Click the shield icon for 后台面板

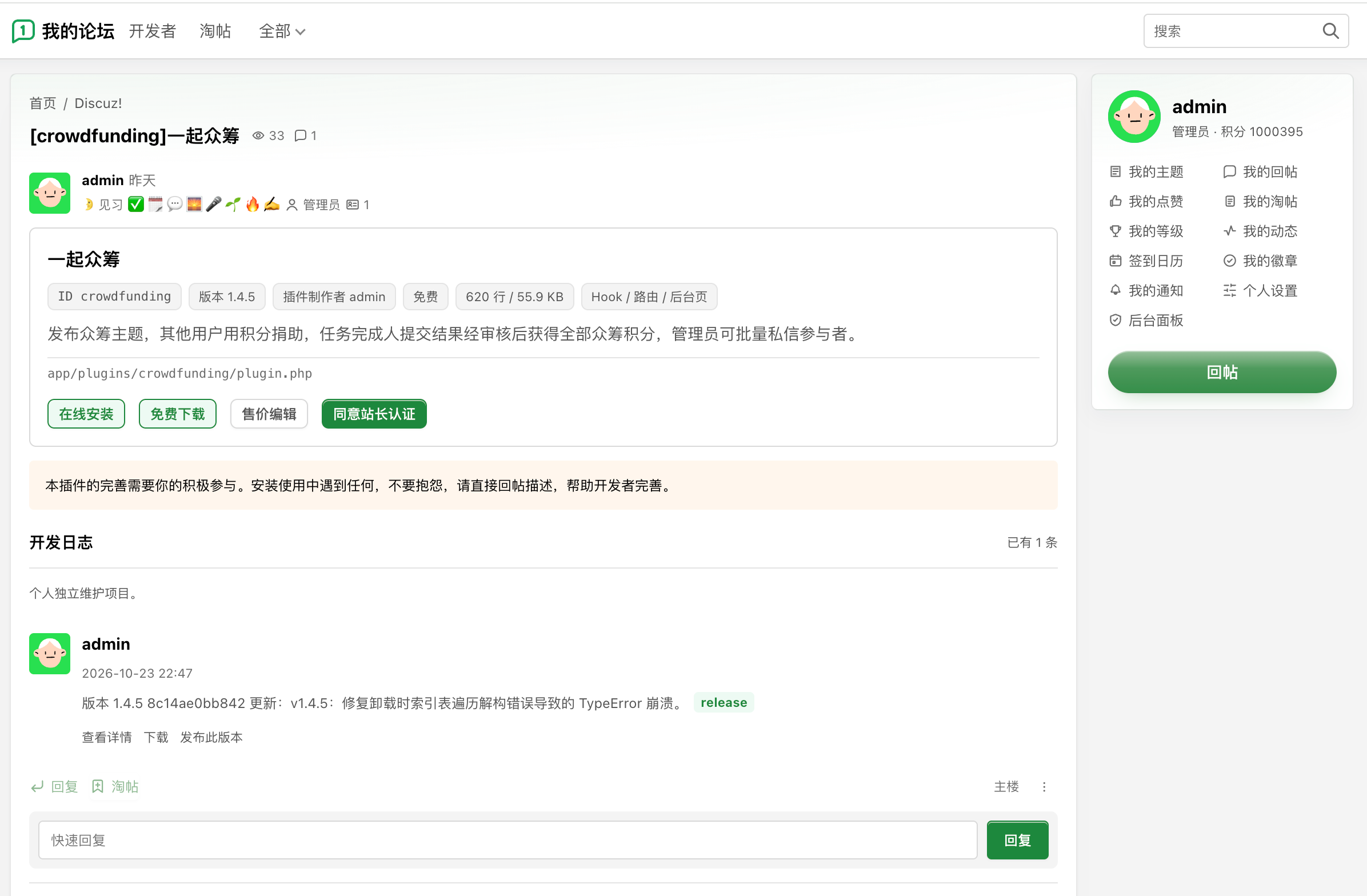pyautogui.click(x=1116, y=320)
